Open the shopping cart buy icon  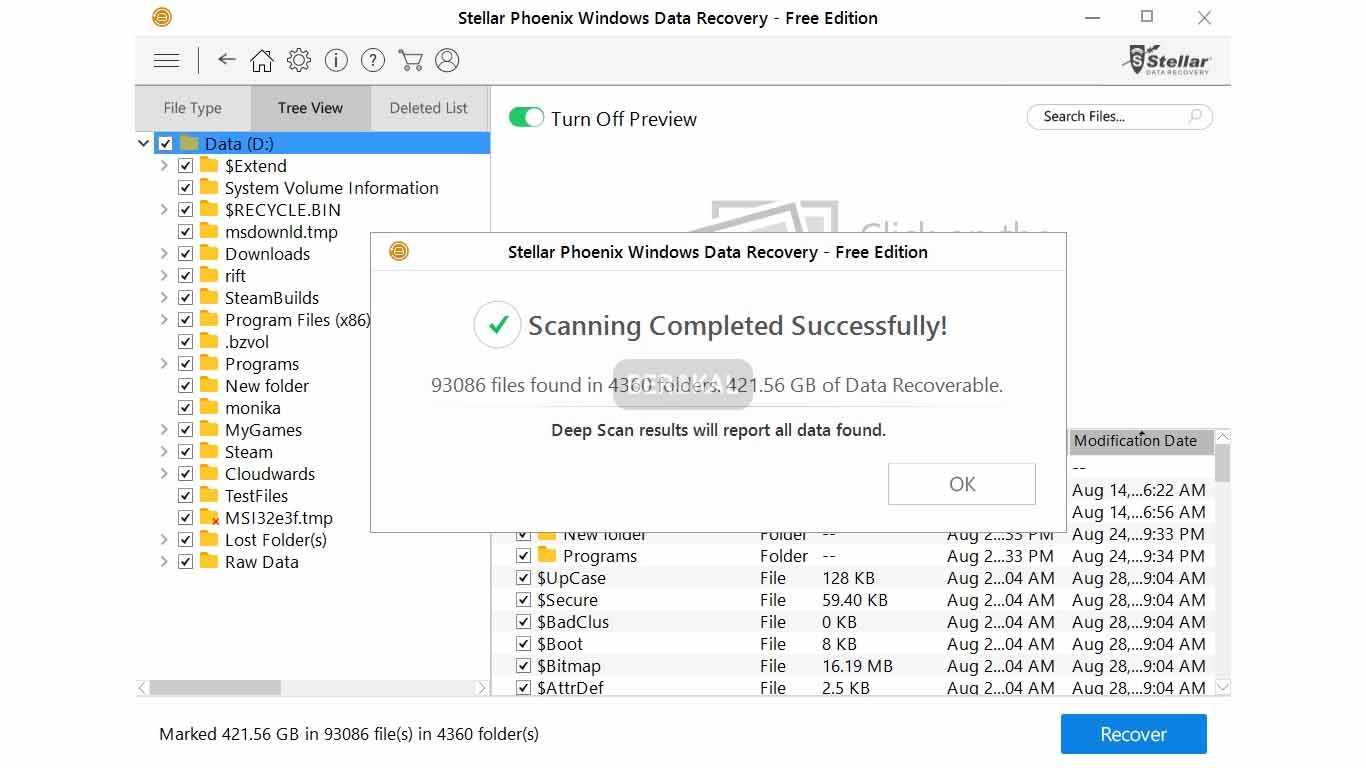(410, 61)
